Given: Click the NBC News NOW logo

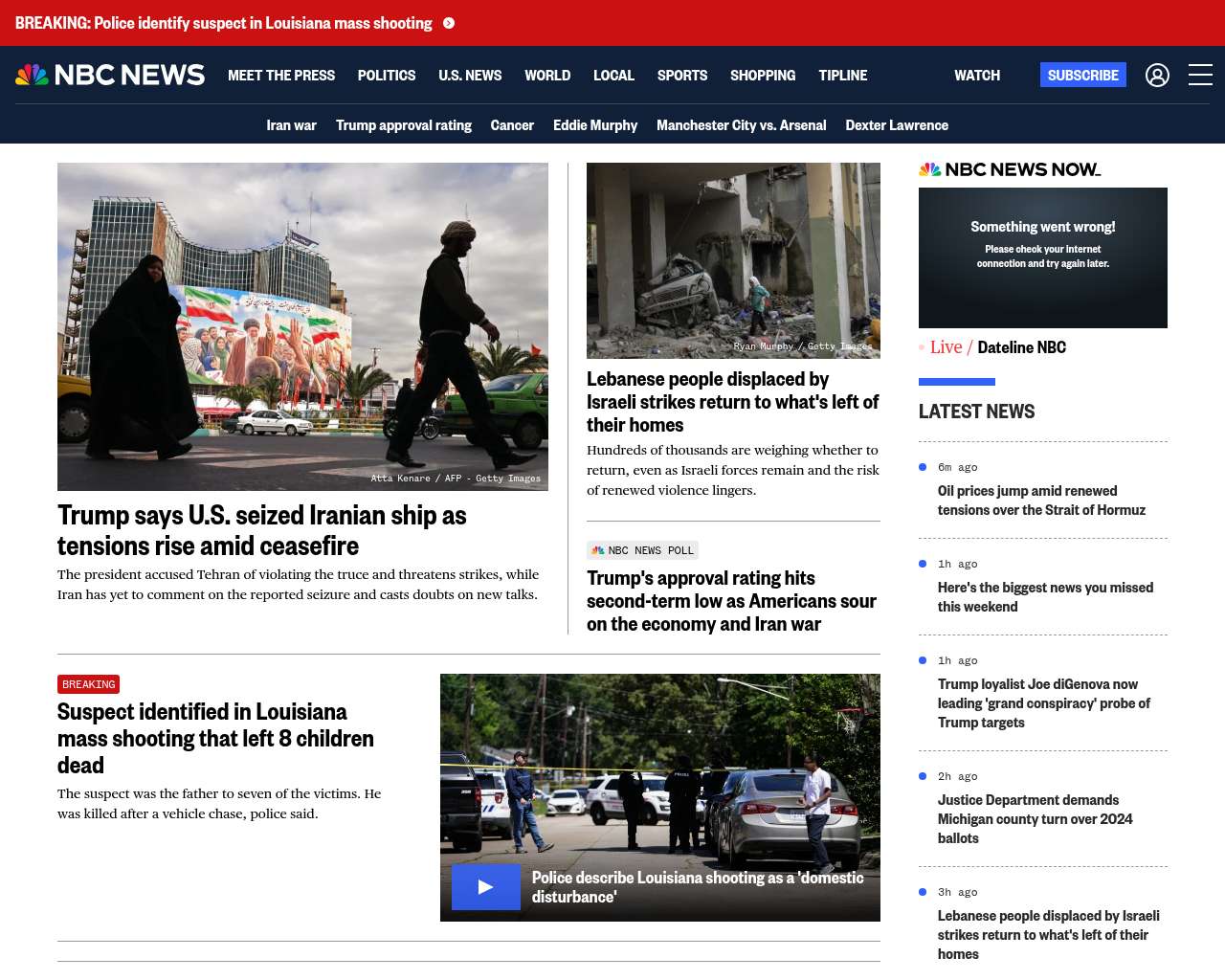Looking at the screenshot, I should tap(1010, 169).
